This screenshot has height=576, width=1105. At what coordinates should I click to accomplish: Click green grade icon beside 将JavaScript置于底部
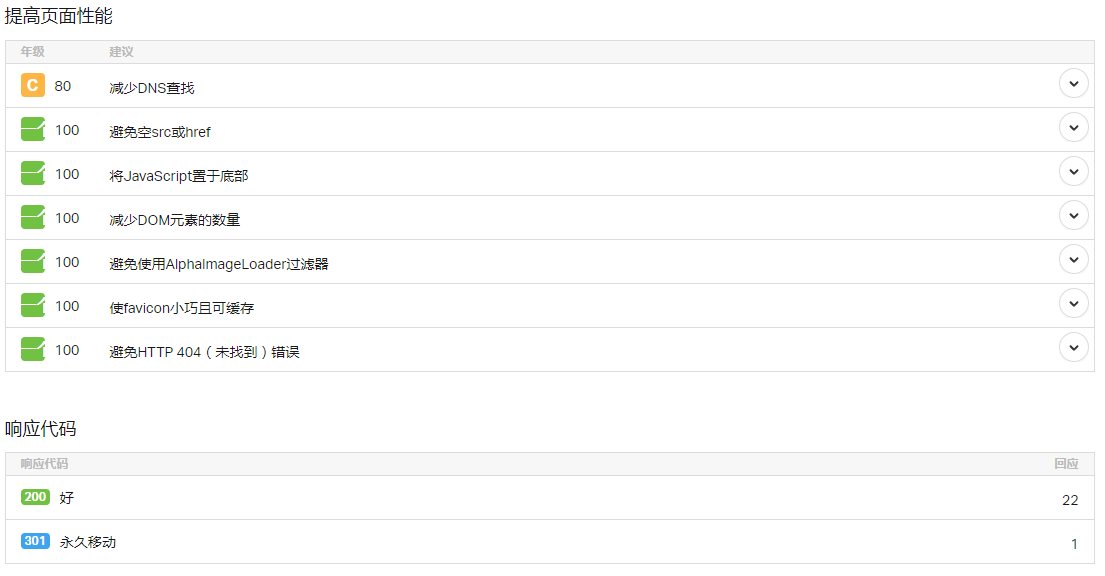coord(33,174)
